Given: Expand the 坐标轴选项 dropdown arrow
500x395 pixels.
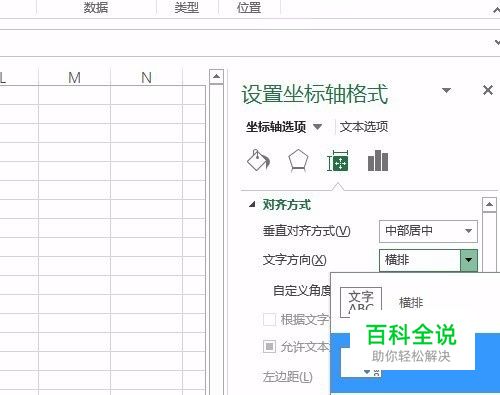Looking at the screenshot, I should pyautogui.click(x=318, y=127).
